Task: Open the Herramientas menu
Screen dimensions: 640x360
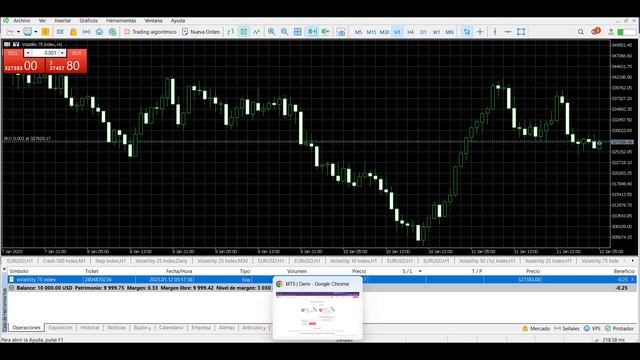Action: click(x=121, y=20)
